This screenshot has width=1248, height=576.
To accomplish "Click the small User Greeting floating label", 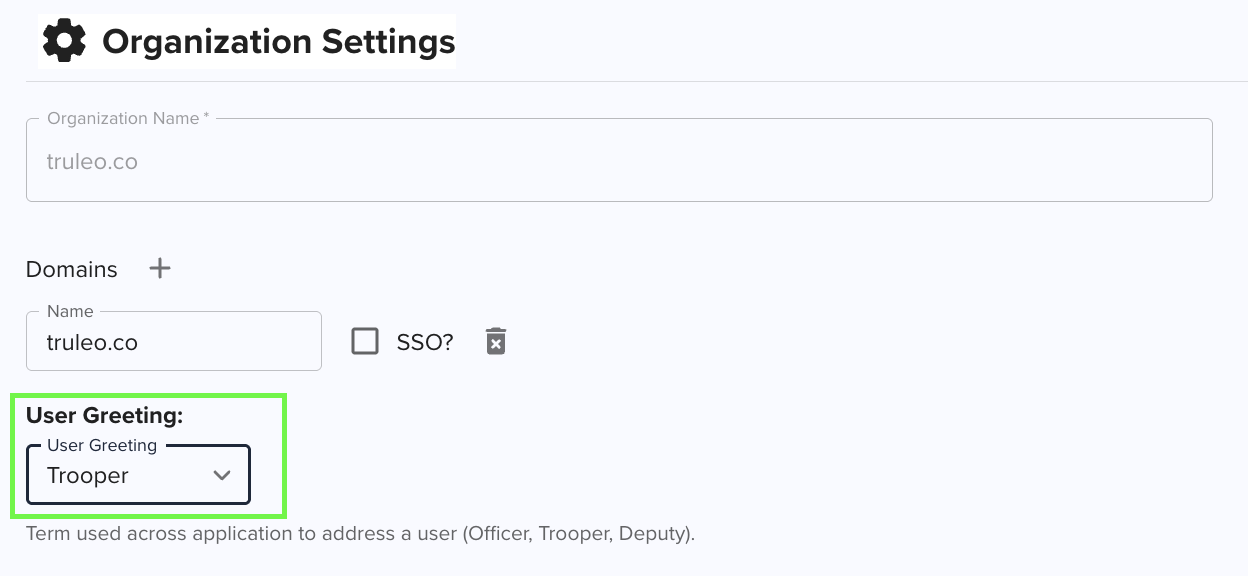I will (102, 445).
